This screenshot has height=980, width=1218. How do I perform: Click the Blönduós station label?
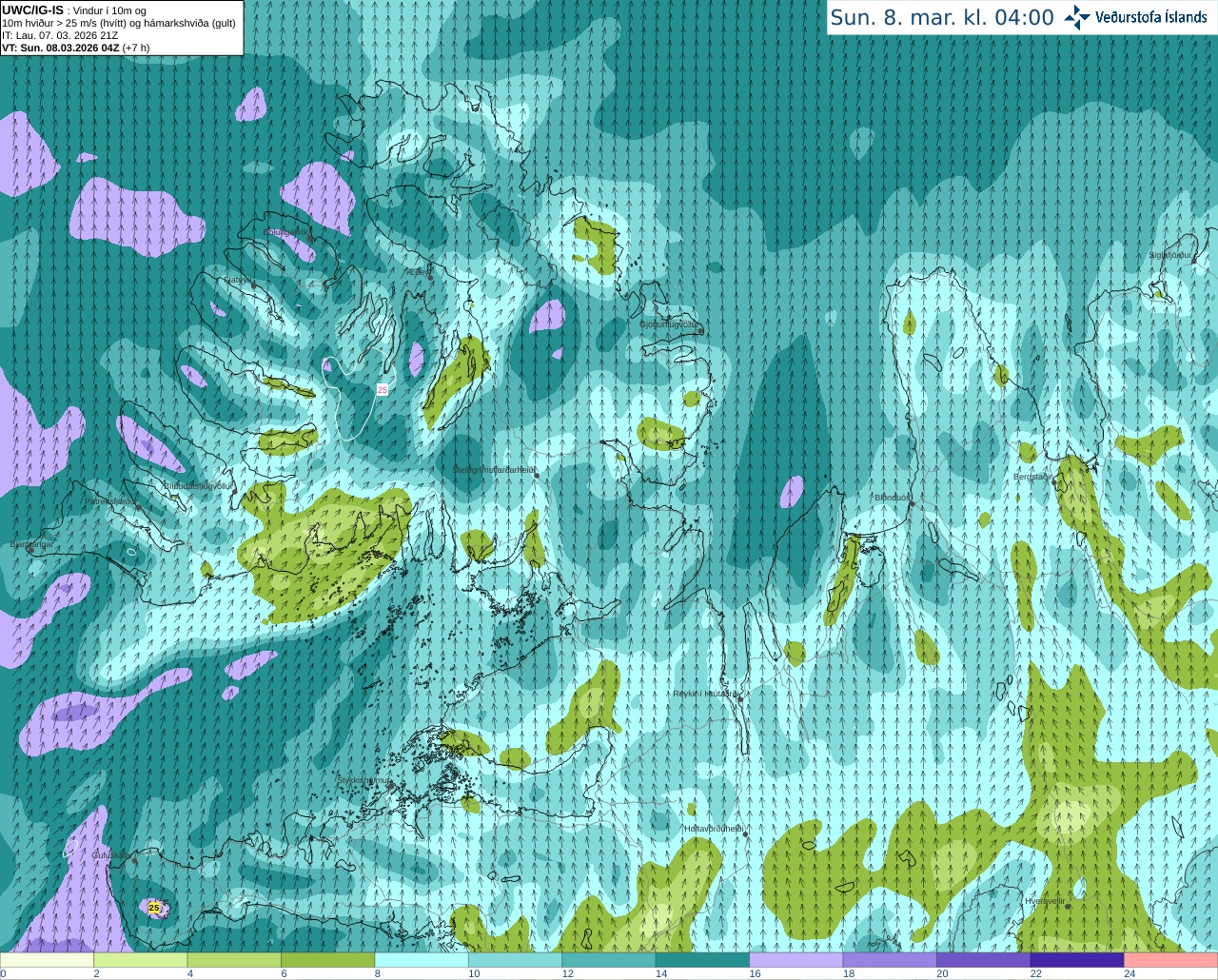(x=892, y=498)
